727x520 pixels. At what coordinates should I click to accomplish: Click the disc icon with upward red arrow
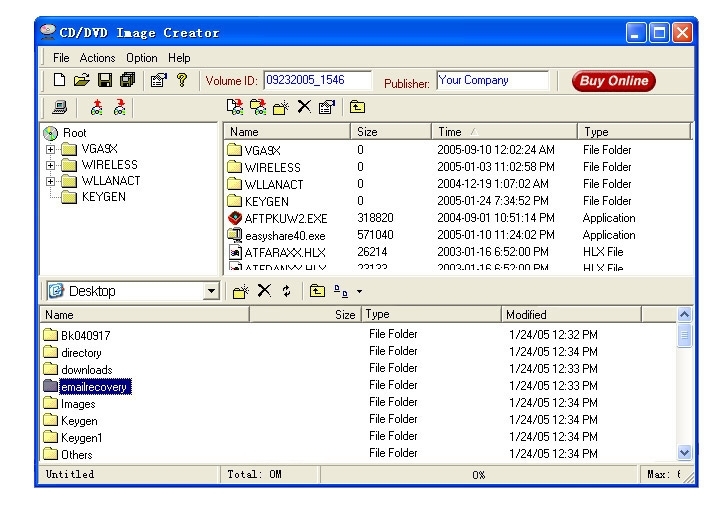[x=96, y=108]
